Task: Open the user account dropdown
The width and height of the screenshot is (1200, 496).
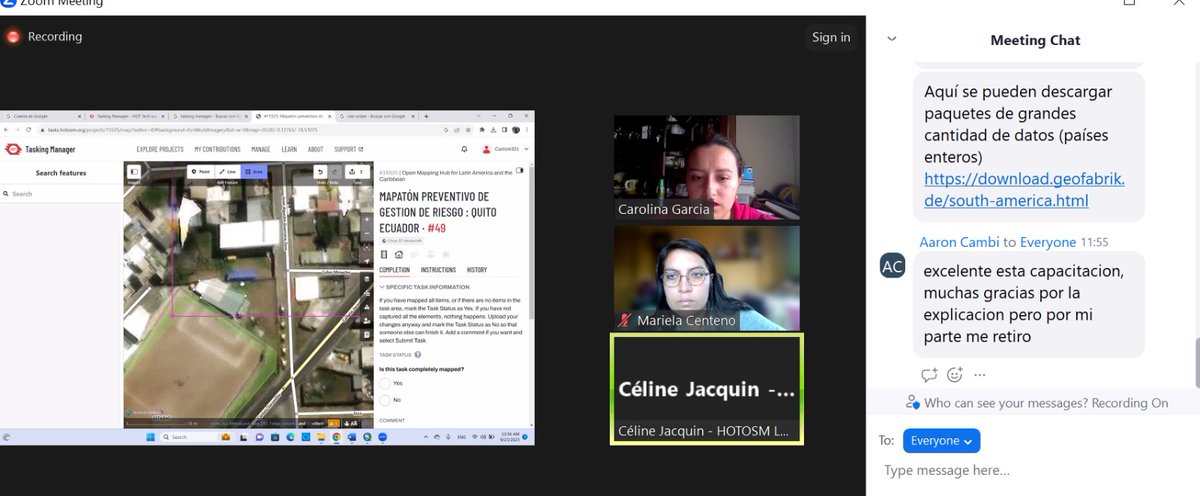Action: coord(504,150)
